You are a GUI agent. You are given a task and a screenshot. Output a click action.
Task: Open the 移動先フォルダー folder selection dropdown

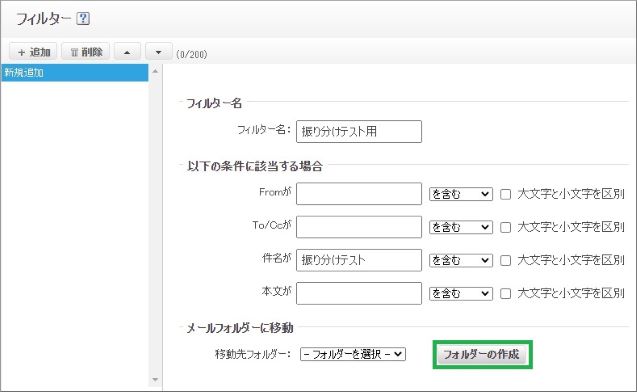coord(353,354)
